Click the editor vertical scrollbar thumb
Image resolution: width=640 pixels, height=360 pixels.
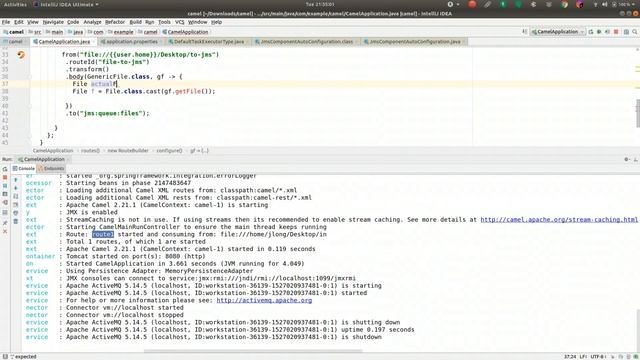(x=638, y=113)
